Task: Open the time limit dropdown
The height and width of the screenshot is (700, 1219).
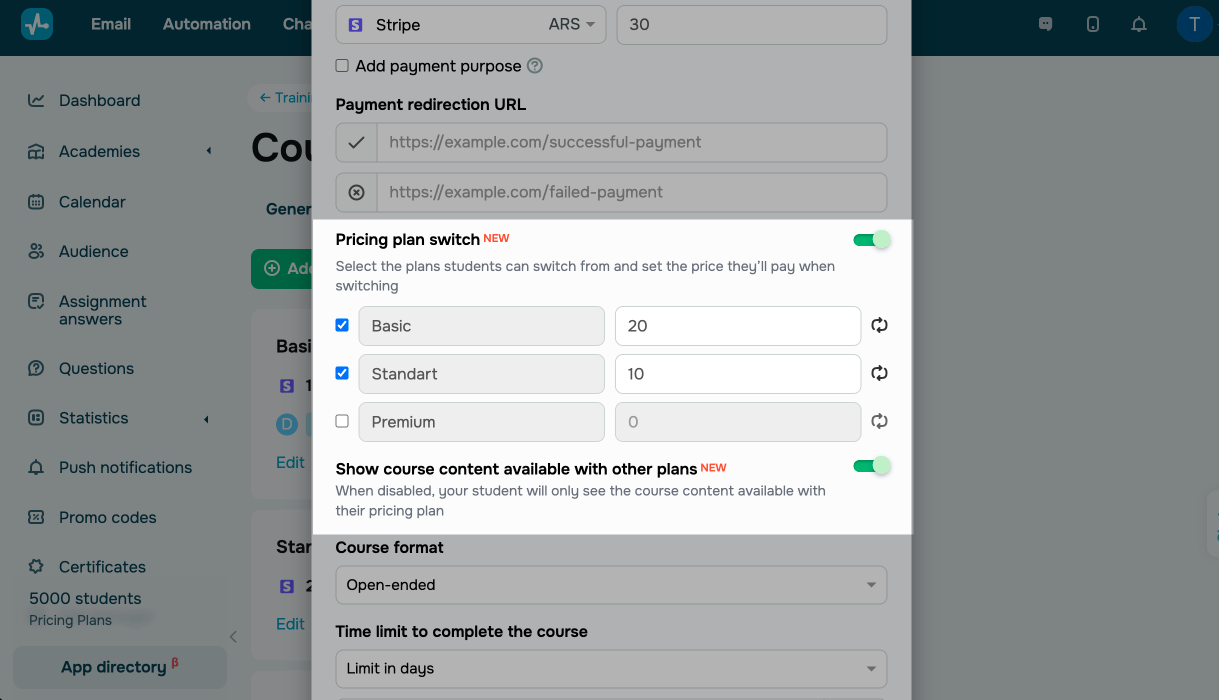Action: click(611, 668)
